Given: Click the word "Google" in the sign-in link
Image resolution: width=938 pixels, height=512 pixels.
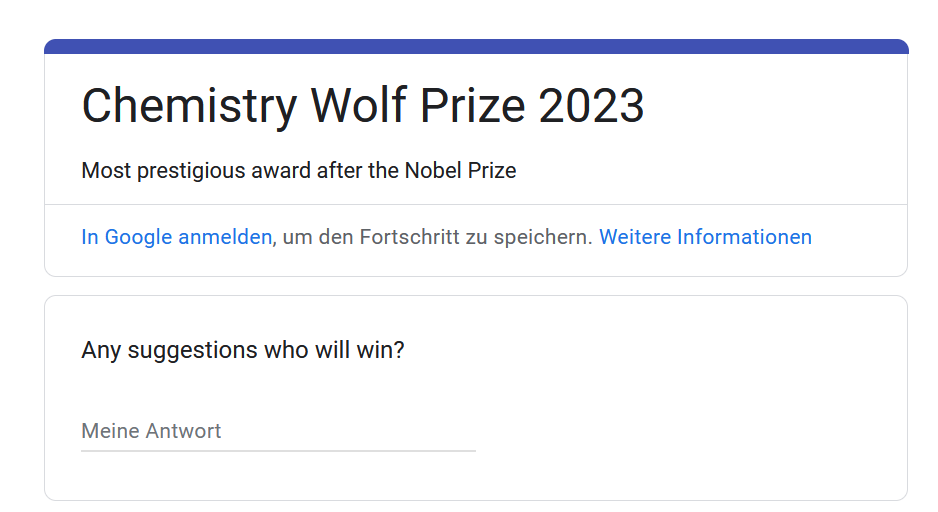Looking at the screenshot, I should (139, 237).
